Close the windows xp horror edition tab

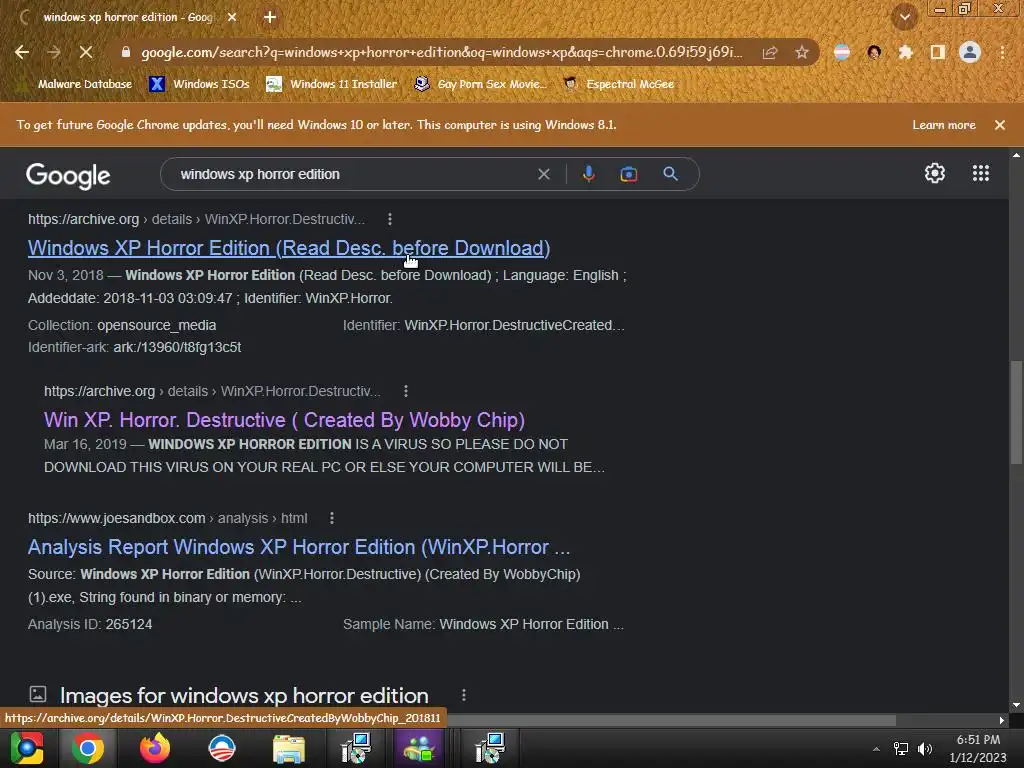coord(232,17)
